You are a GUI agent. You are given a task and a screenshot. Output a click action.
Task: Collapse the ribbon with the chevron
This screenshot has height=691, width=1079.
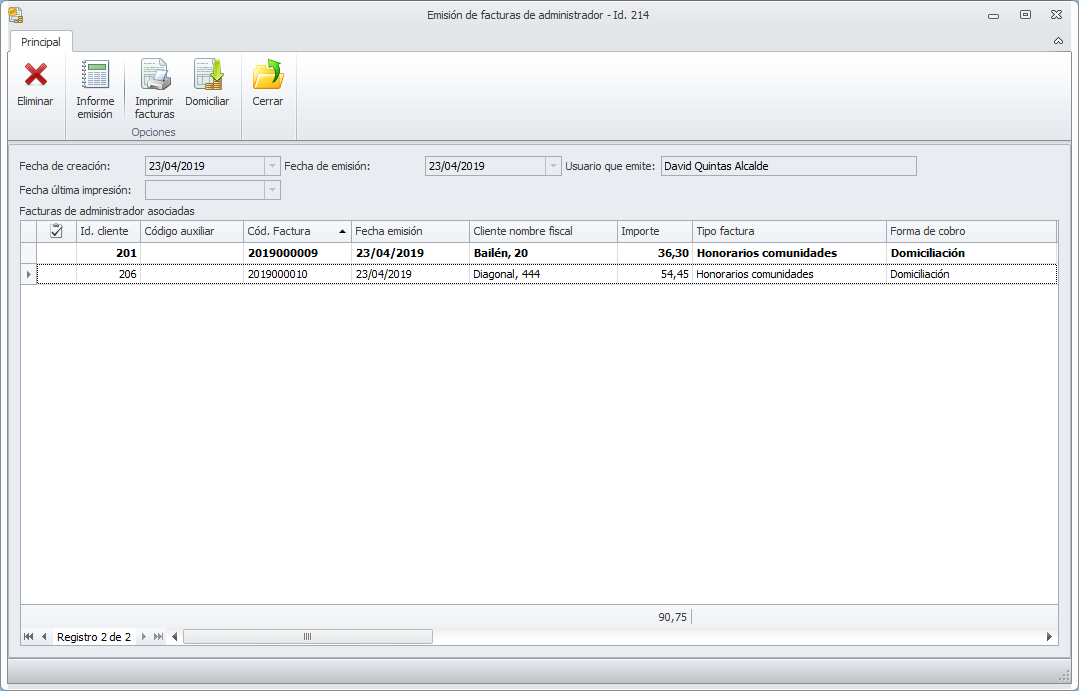[1058, 41]
